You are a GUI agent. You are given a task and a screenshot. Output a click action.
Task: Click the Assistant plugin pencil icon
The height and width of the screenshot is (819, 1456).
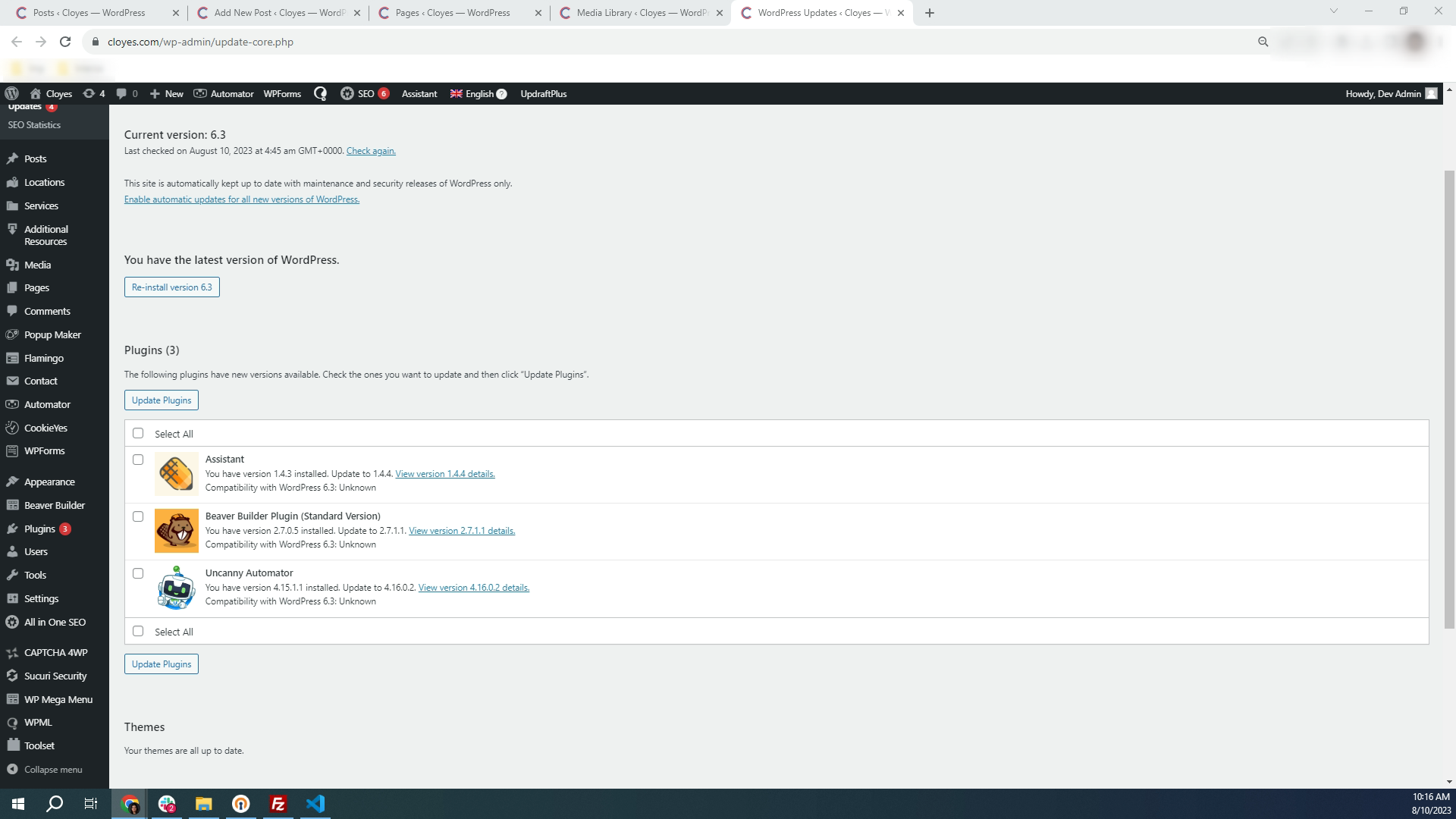(x=177, y=474)
